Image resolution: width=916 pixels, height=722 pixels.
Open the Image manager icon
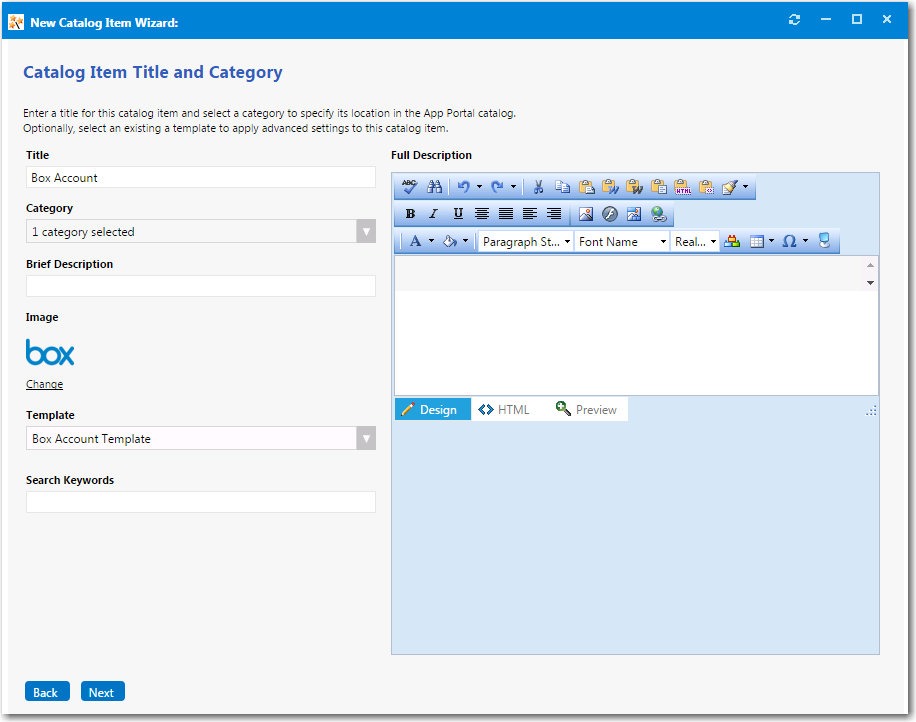click(x=586, y=214)
